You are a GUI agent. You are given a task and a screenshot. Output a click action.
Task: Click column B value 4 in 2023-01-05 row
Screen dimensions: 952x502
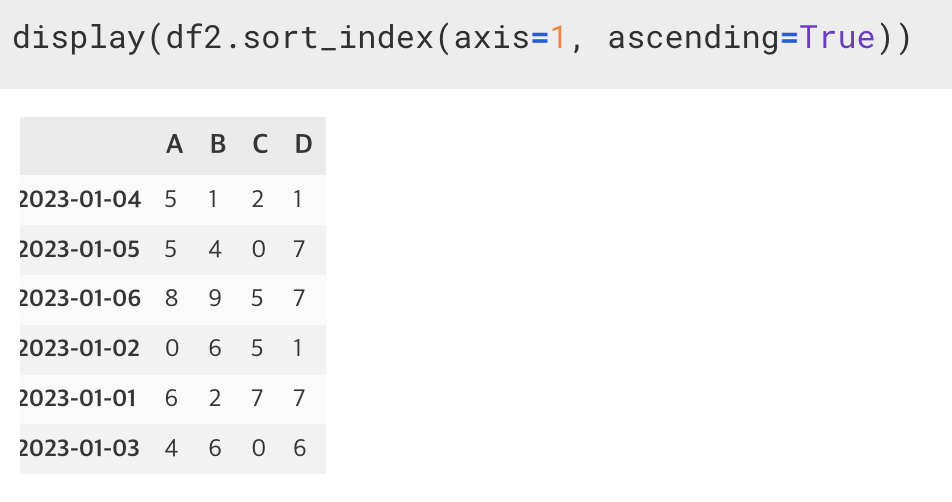pos(215,249)
